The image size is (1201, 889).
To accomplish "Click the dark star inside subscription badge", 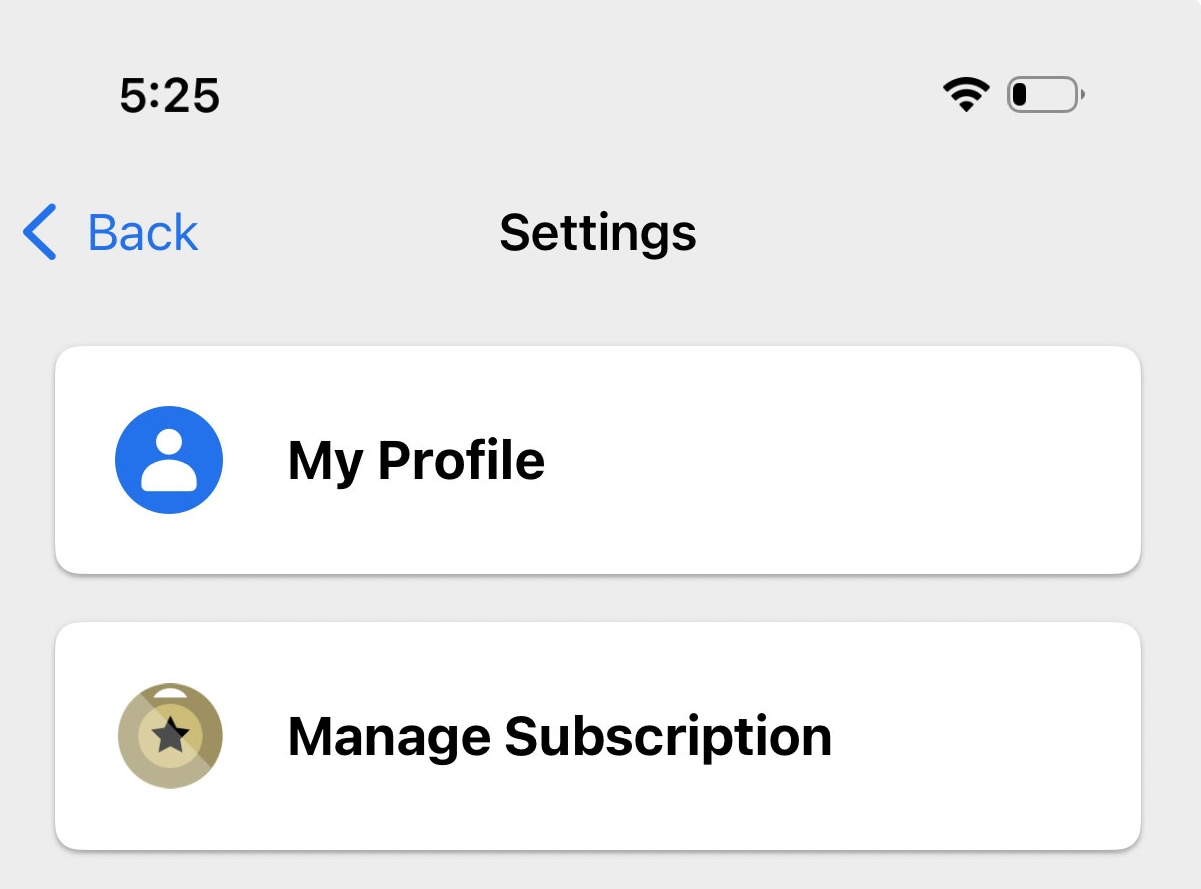I will pyautogui.click(x=170, y=737).
